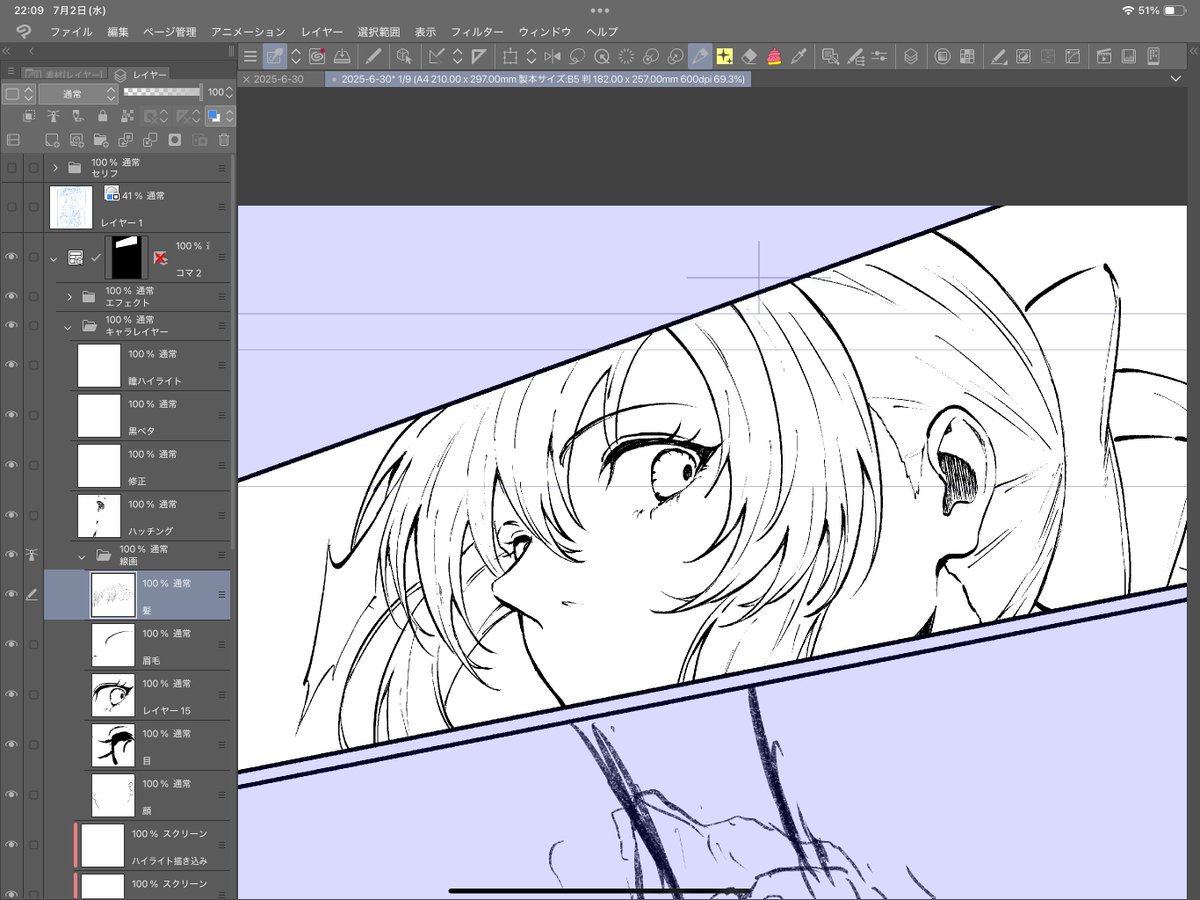Viewport: 1200px width, 900px height.
Task: Open the layers stack icon in toolbar
Action: 911,57
